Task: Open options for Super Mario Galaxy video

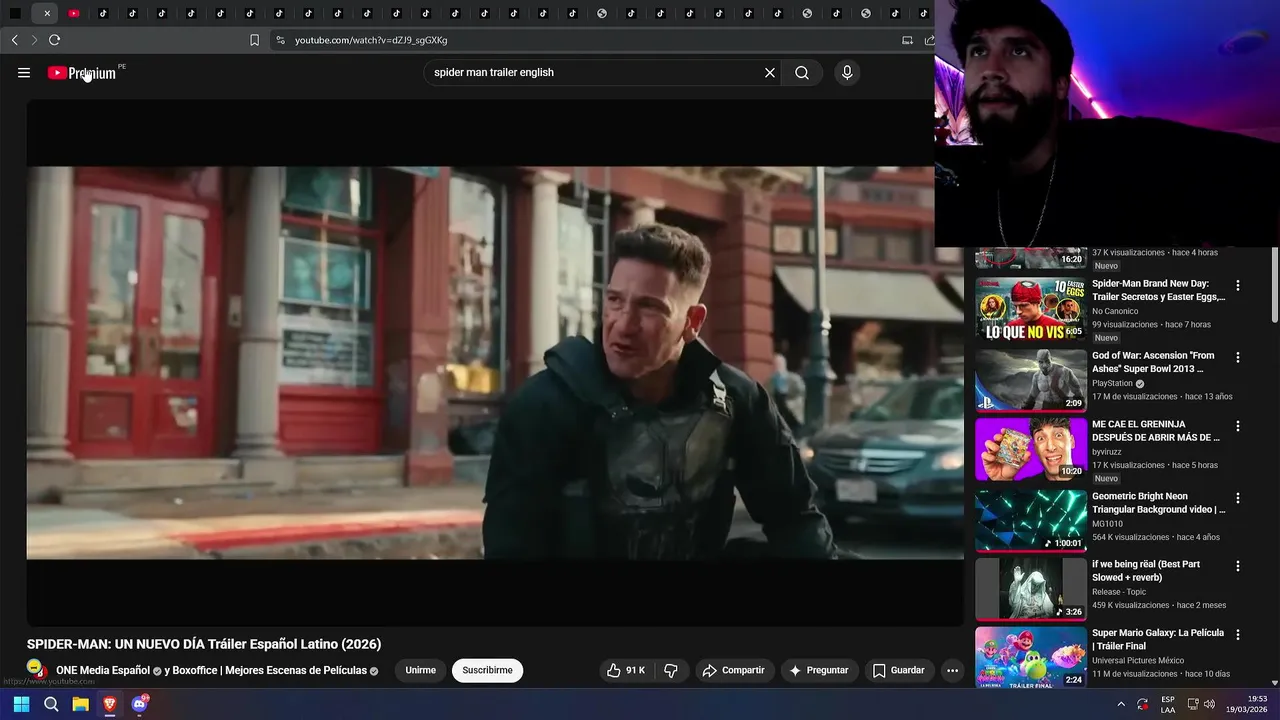Action: (x=1238, y=635)
